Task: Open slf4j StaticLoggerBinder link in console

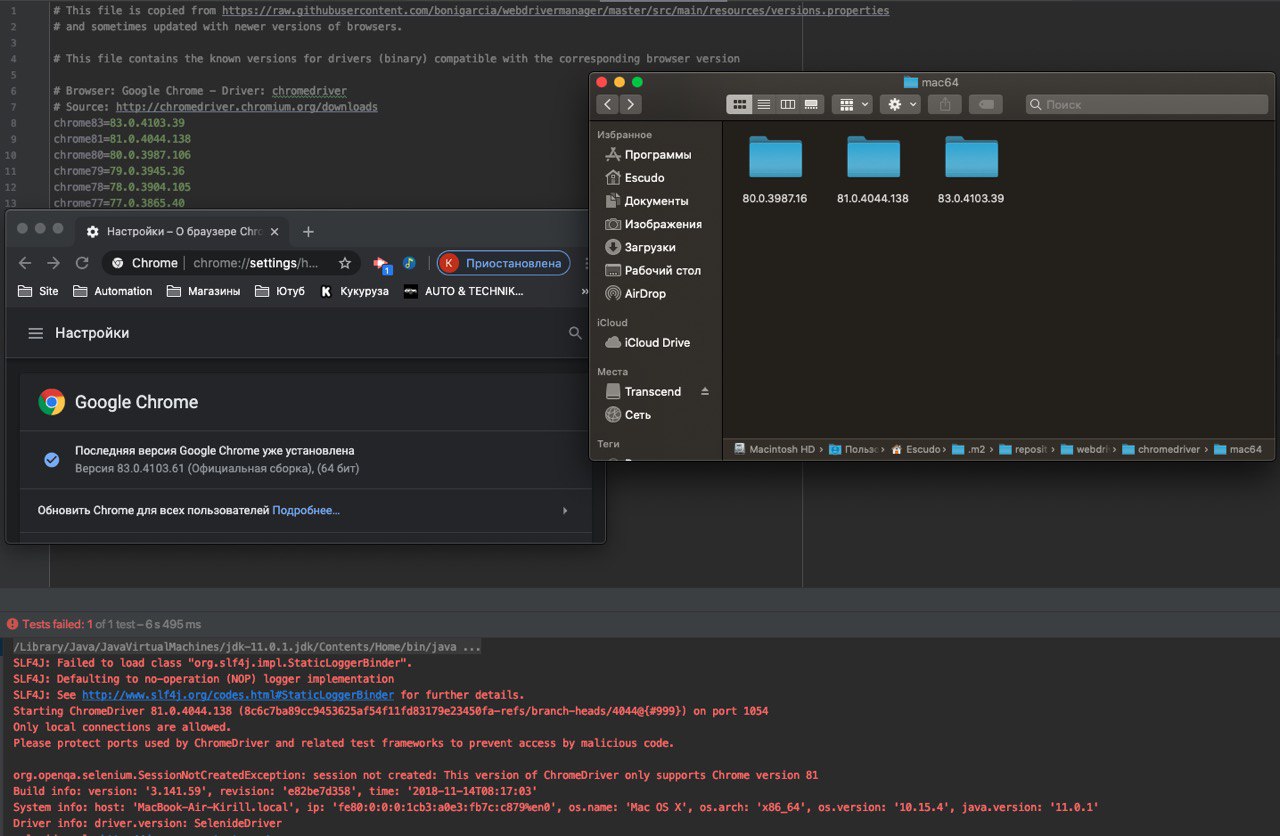Action: click(x=238, y=694)
